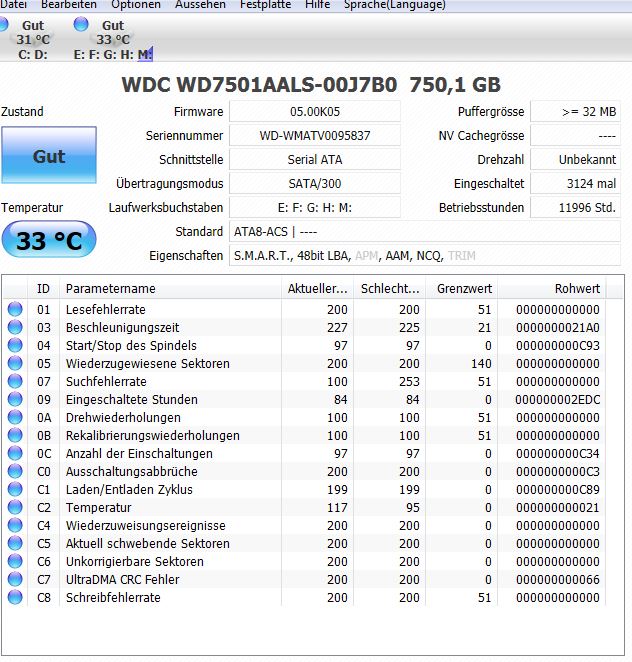Click status orb for 01 Lesefehlerrate
The image size is (632, 662).
coord(15,309)
